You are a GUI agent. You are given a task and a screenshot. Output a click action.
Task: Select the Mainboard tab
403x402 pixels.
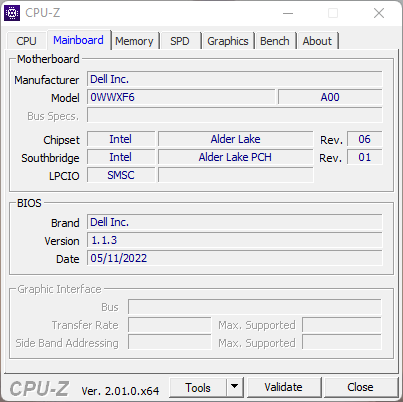(x=79, y=40)
